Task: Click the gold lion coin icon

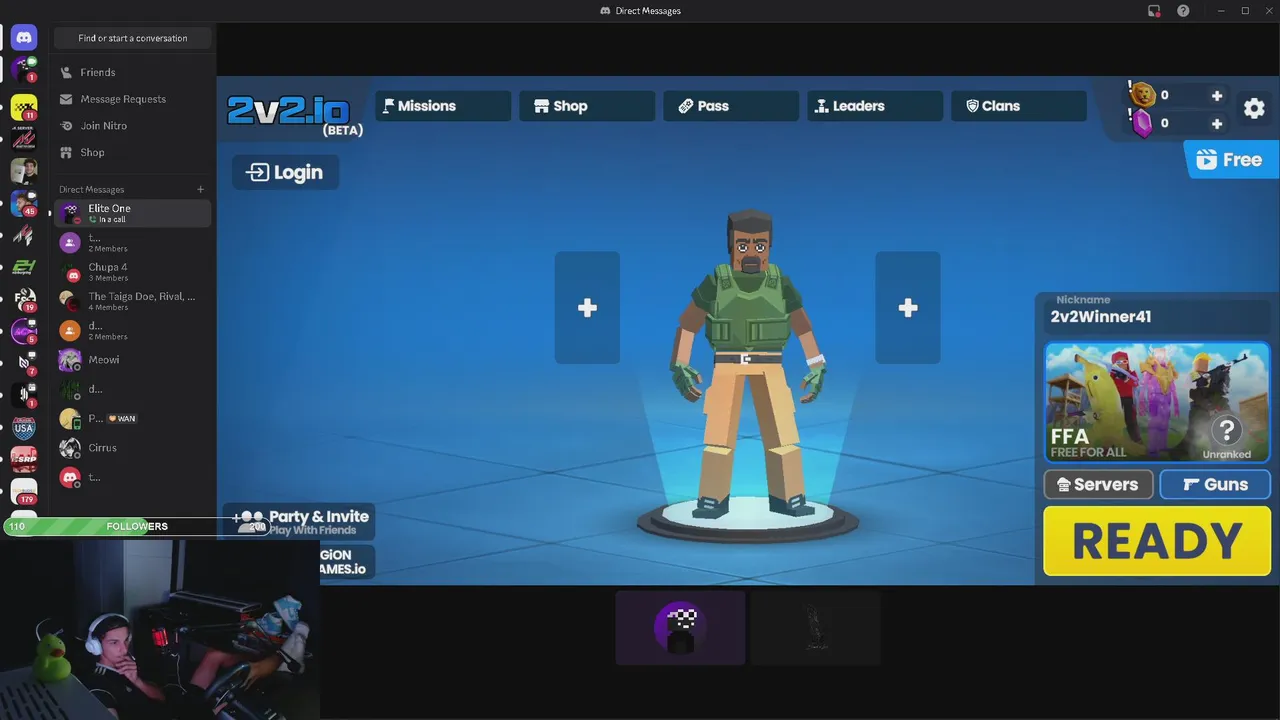Action: 1142,95
